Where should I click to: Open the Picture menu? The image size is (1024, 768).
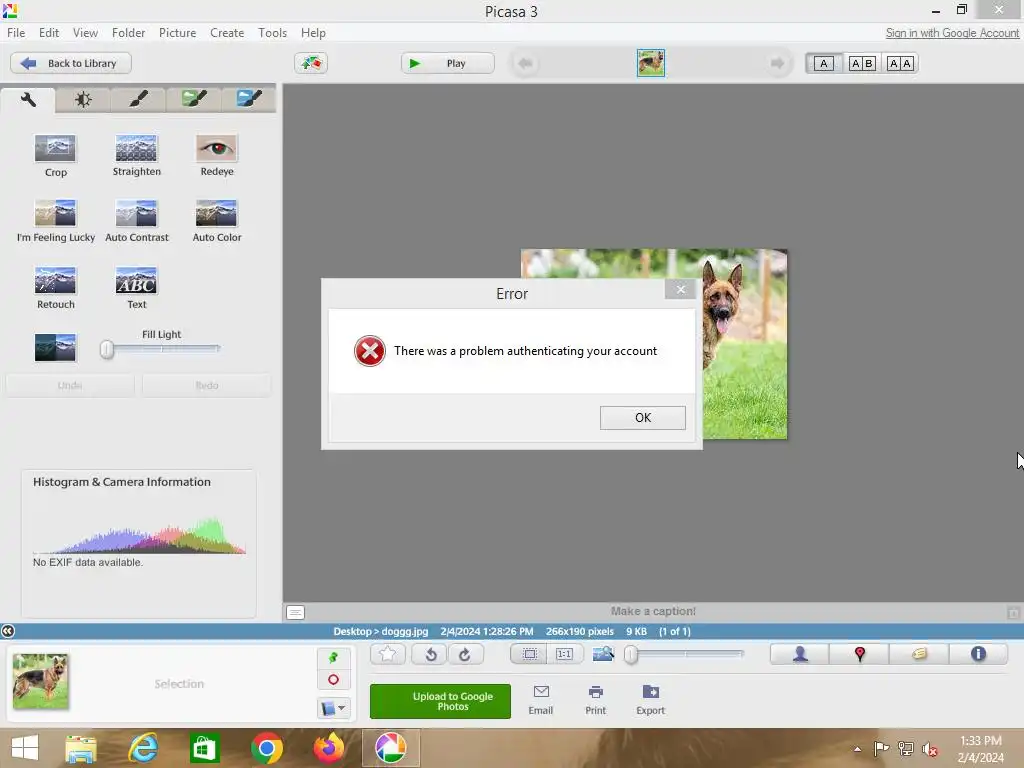(178, 33)
